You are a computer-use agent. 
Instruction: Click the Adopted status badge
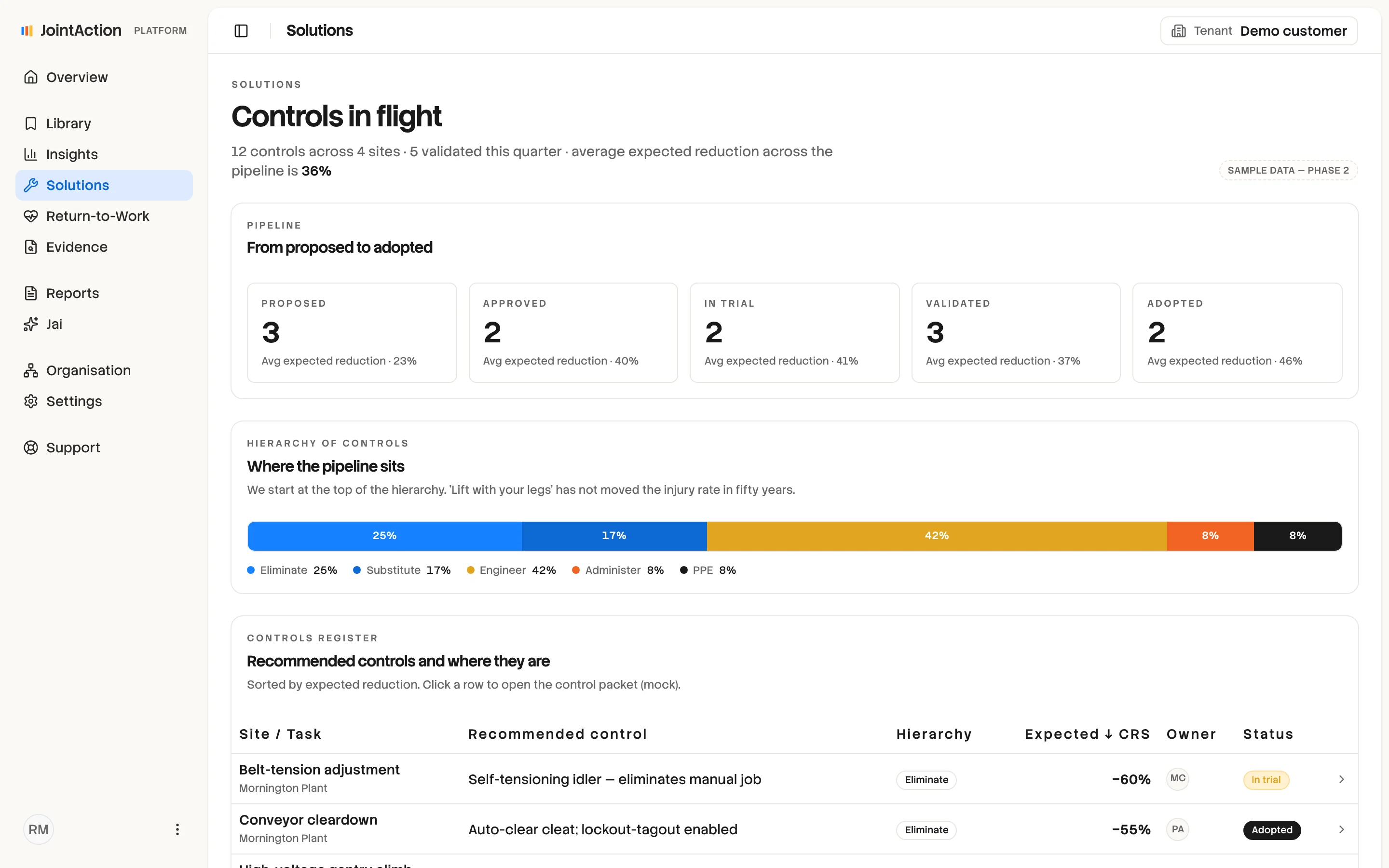pos(1272,830)
